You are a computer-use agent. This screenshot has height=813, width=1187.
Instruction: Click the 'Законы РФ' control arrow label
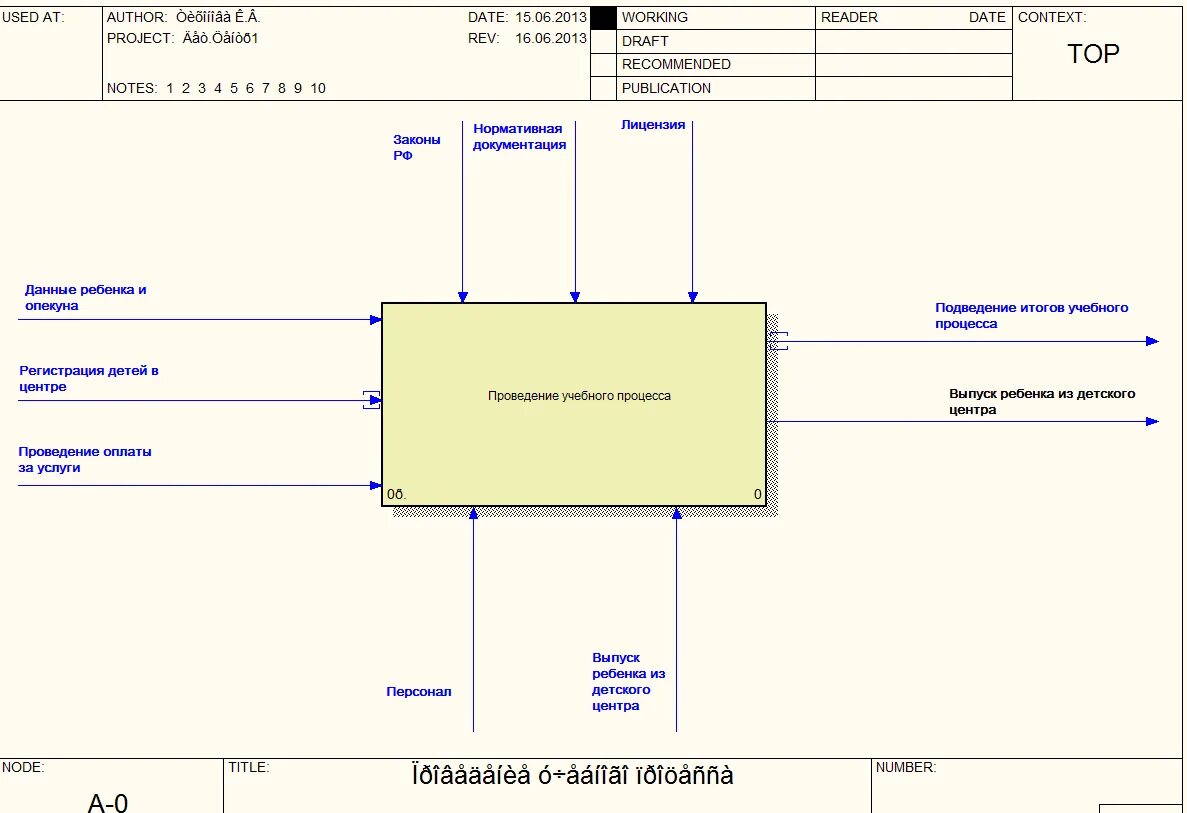click(x=416, y=148)
